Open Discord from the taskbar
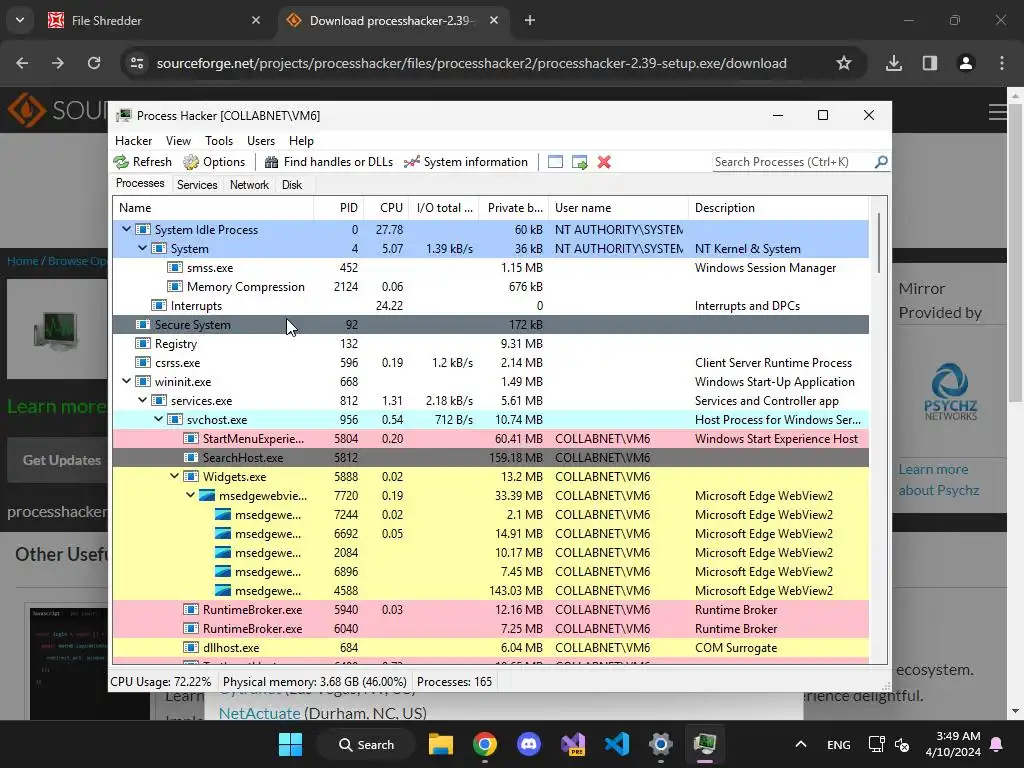The width and height of the screenshot is (1024, 768). [529, 744]
